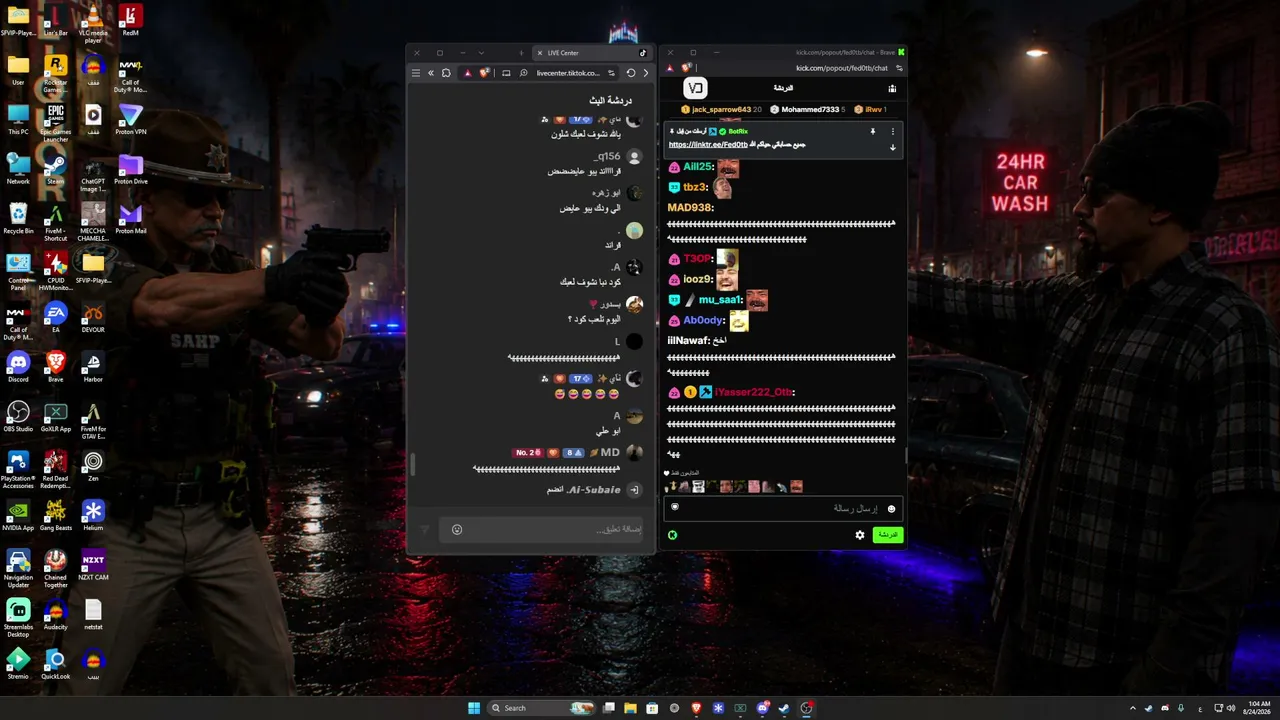Select the VLC media player desktop icon
This screenshot has width=1280, height=720.
point(93,22)
